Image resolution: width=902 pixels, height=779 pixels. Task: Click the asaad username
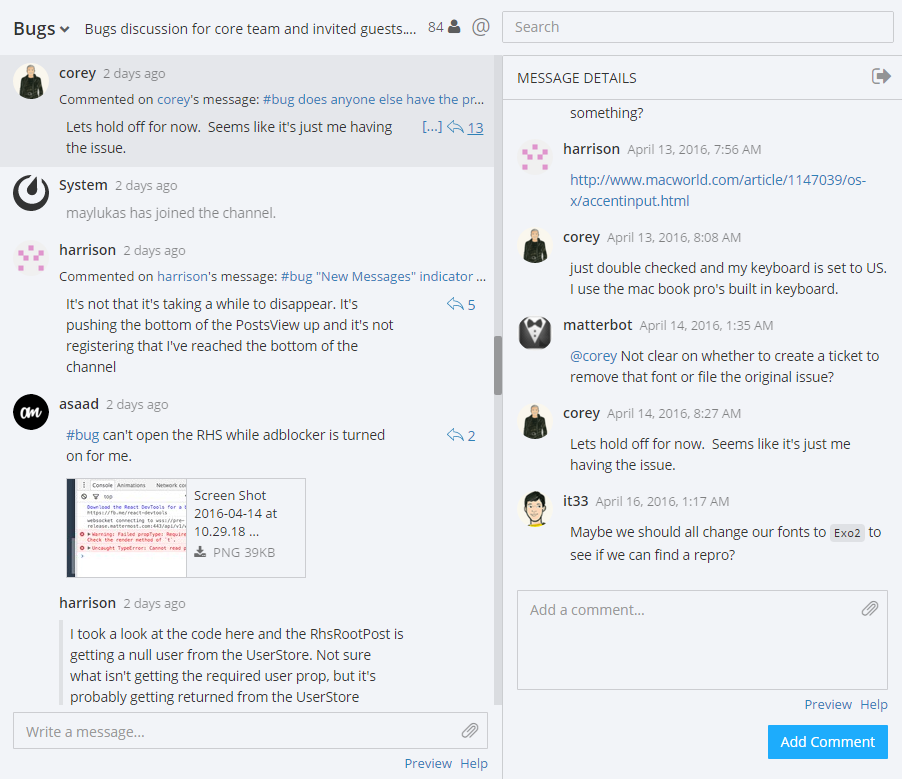pos(79,404)
